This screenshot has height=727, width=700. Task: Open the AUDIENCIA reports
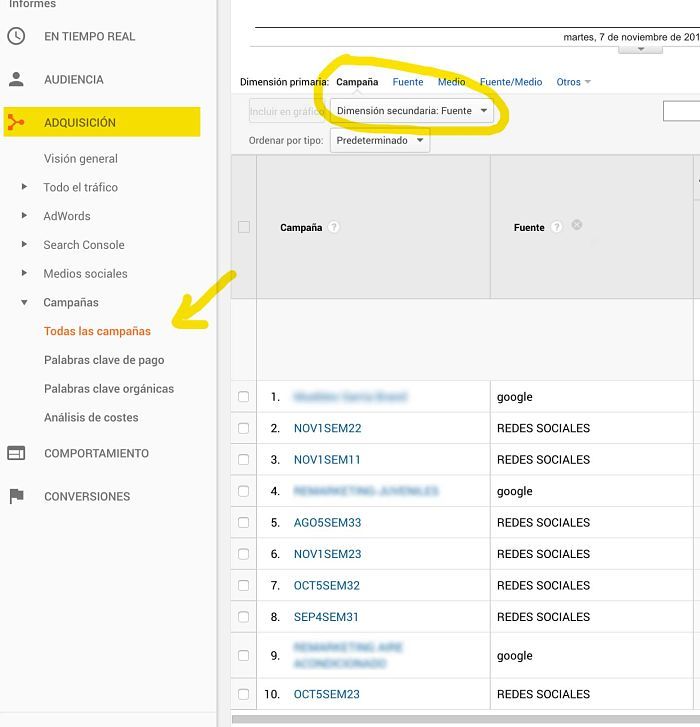[74, 80]
